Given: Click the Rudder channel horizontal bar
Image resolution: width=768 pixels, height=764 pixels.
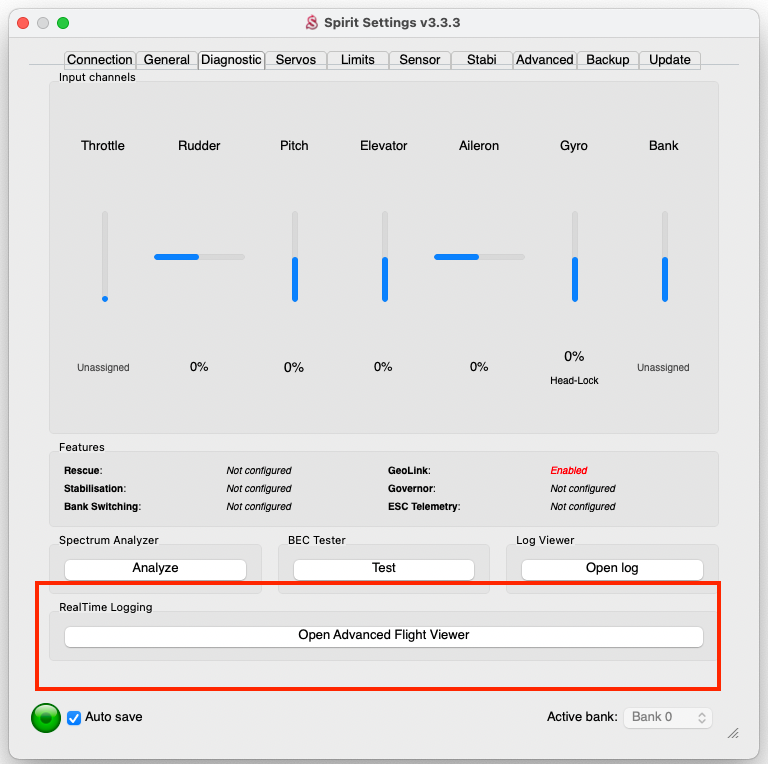Looking at the screenshot, I should tap(199, 257).
